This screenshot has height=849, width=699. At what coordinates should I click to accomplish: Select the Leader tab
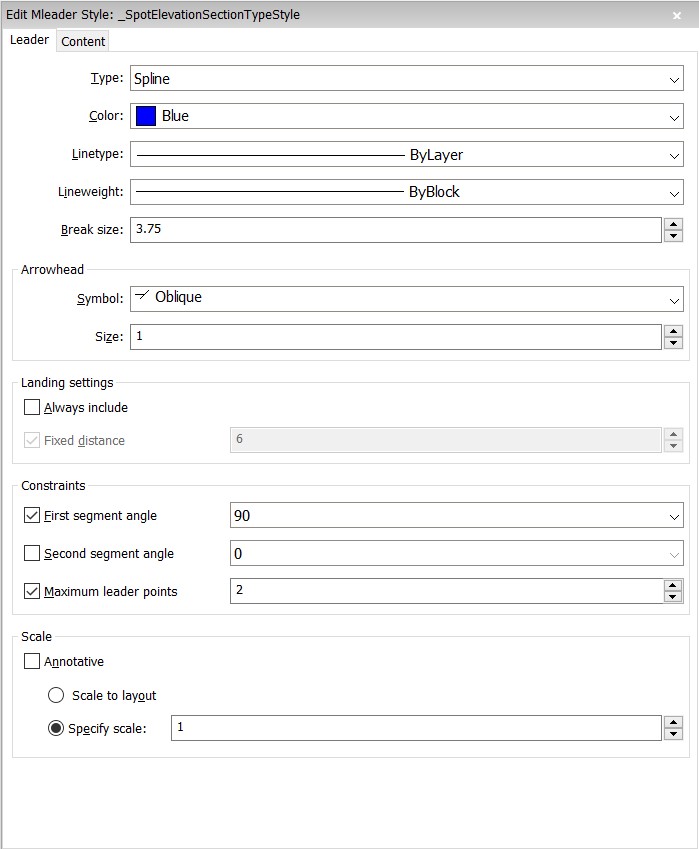coord(29,40)
